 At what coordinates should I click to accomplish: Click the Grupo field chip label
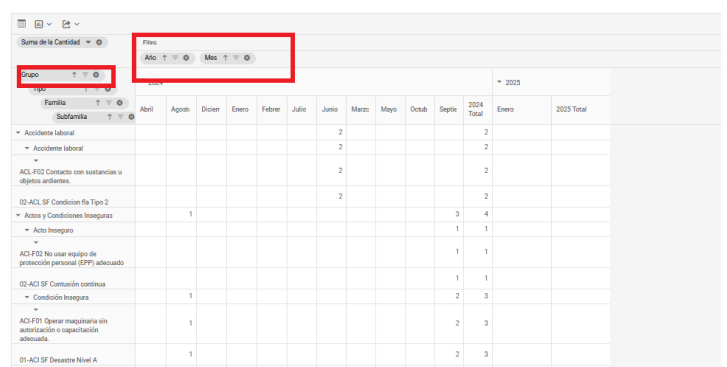point(30,75)
